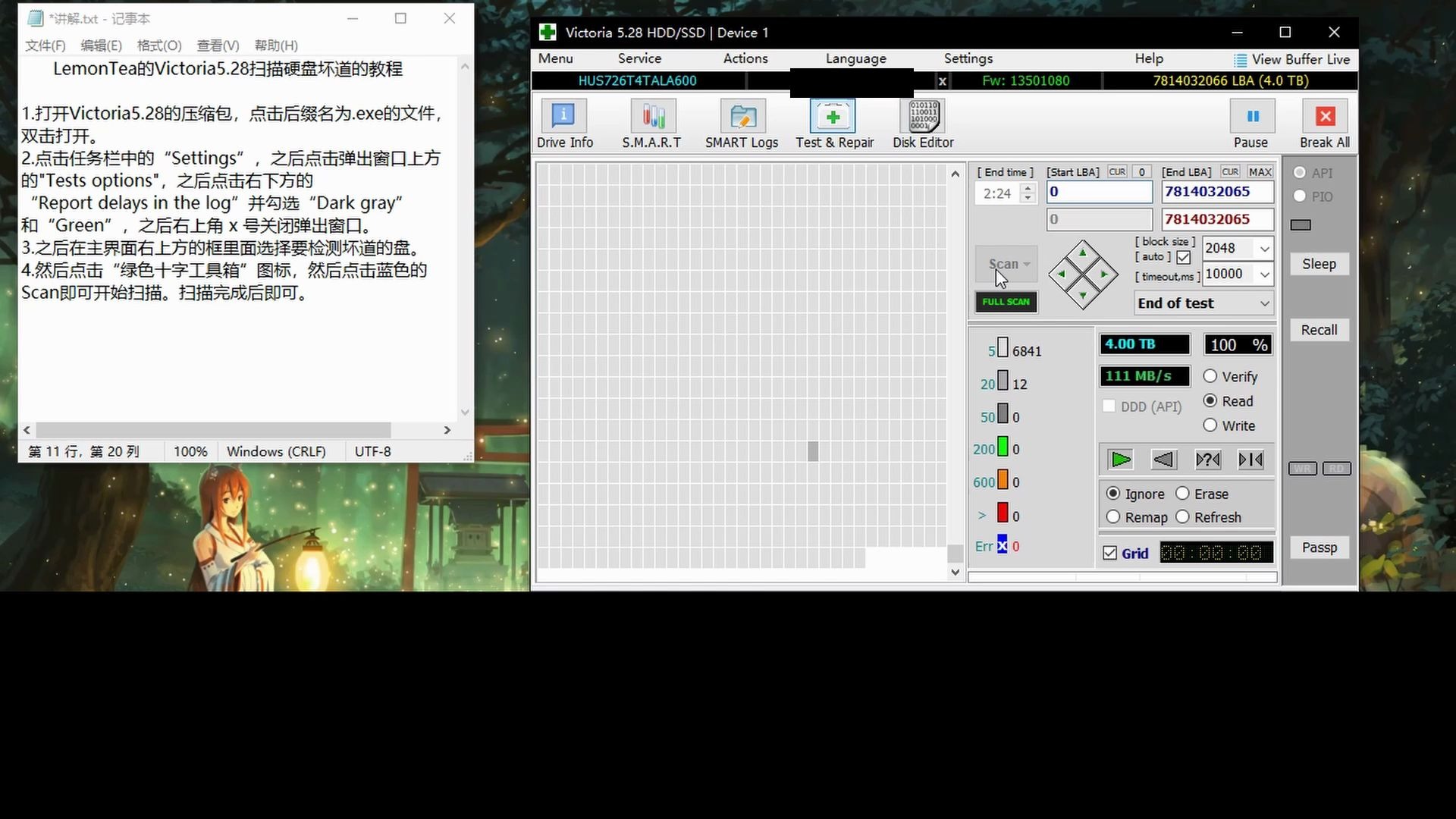Screen dimensions: 1456x819
Task: Expand timeout_ms value dropdown
Action: 1264,274
